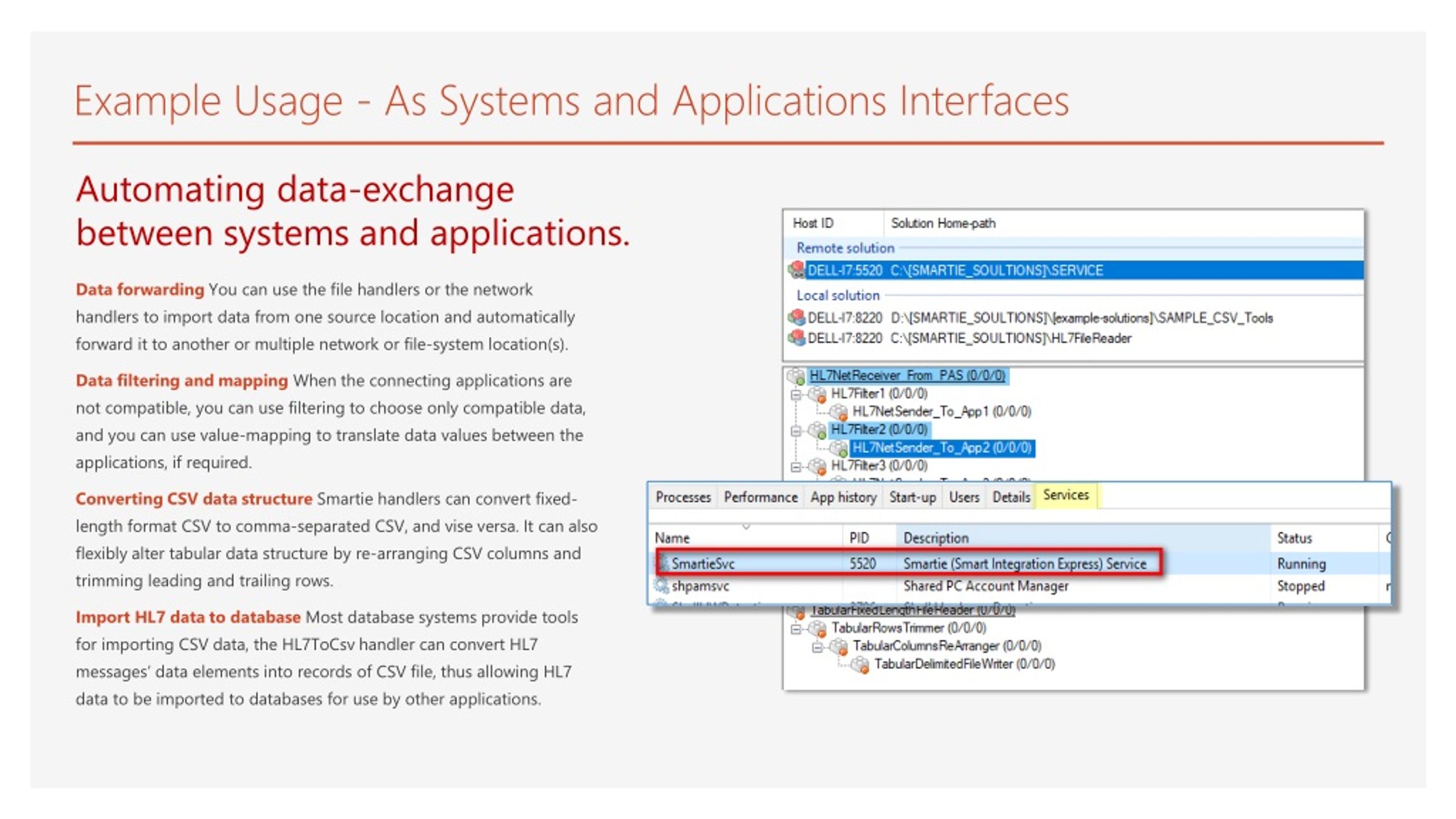Click the Local solution group header
The width and height of the screenshot is (1456, 819).
coord(838,295)
